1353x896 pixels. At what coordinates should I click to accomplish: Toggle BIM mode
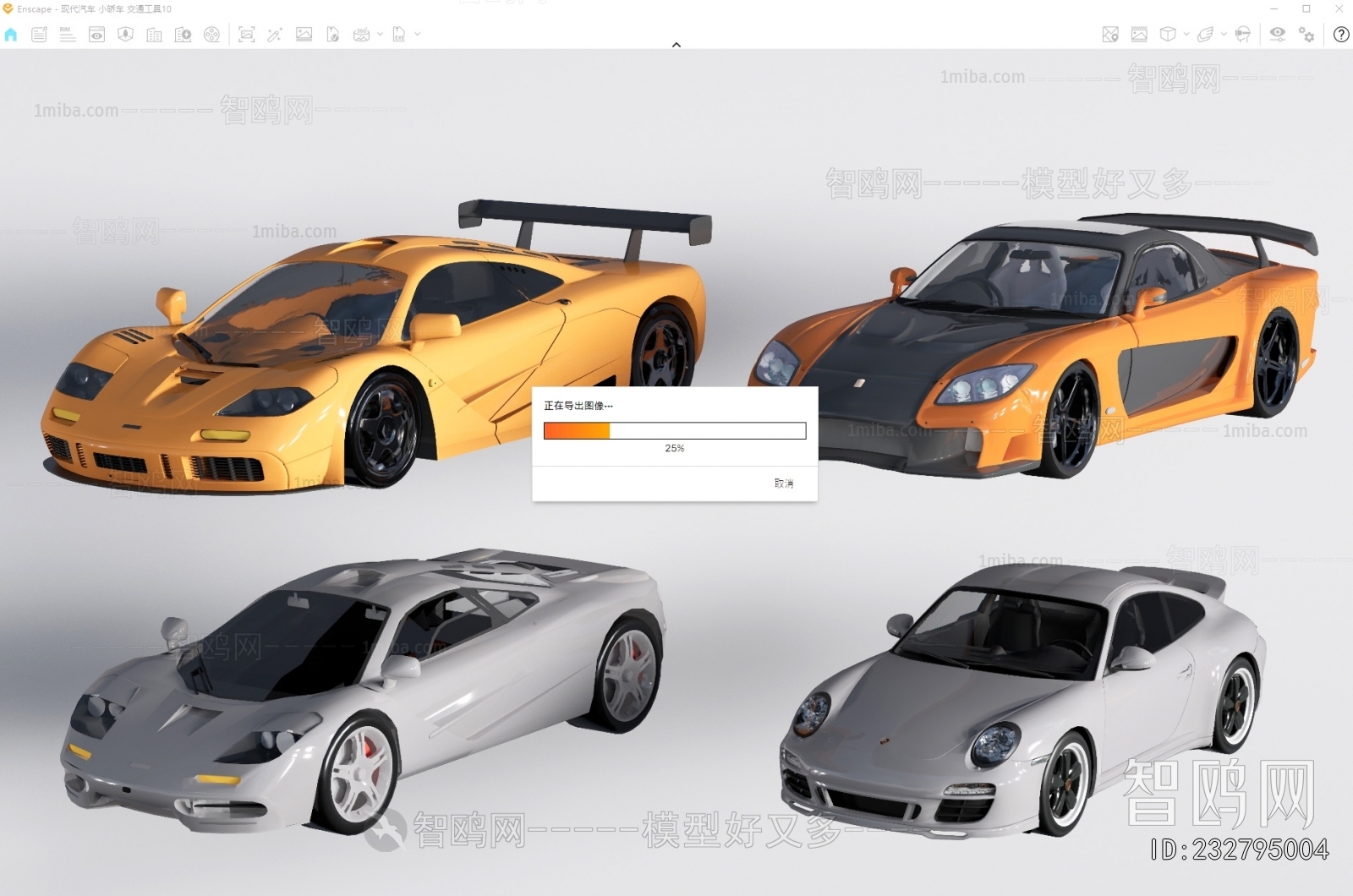pyautogui.click(x=68, y=35)
